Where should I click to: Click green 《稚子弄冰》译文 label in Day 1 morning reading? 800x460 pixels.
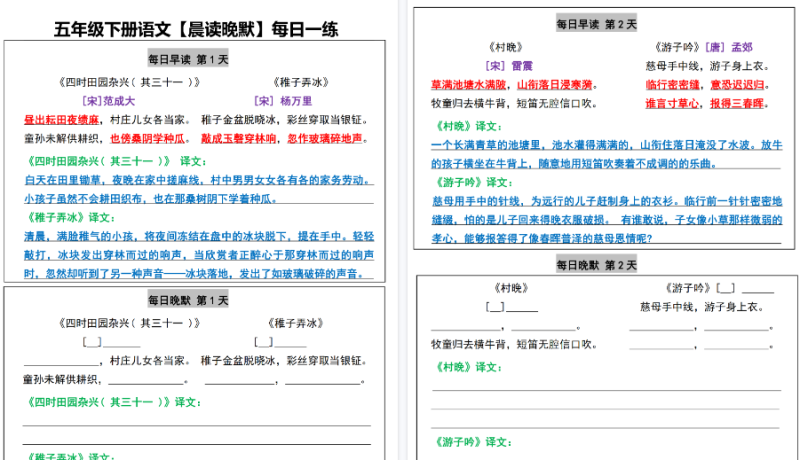click(x=70, y=218)
